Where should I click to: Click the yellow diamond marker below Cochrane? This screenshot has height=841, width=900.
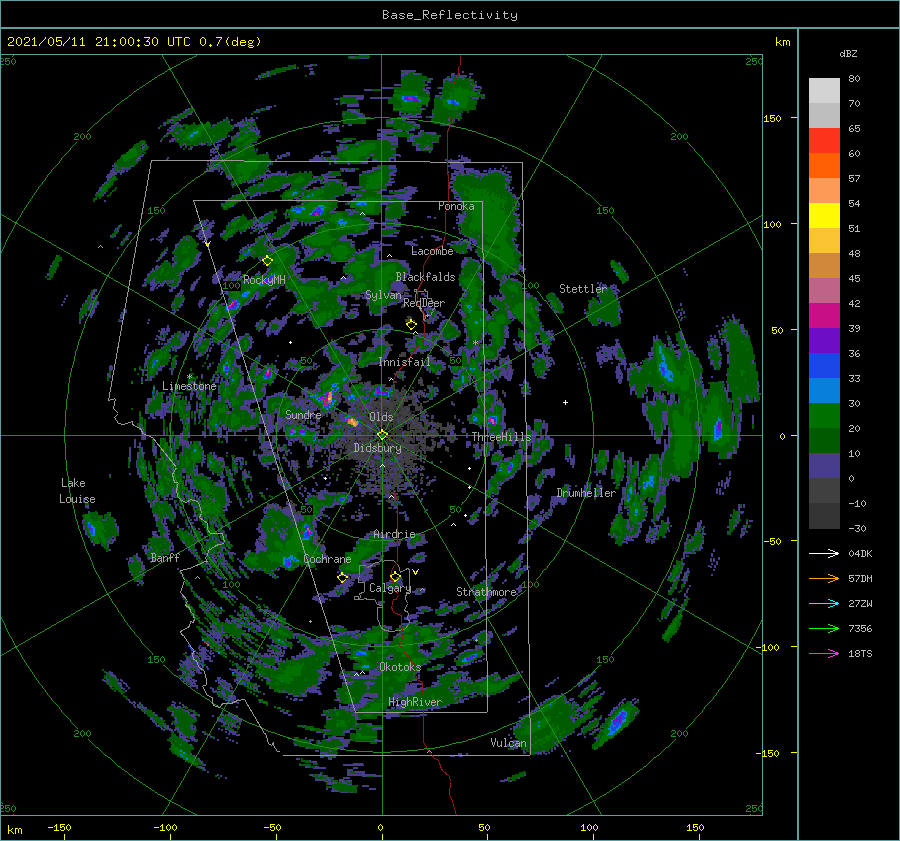click(x=343, y=578)
